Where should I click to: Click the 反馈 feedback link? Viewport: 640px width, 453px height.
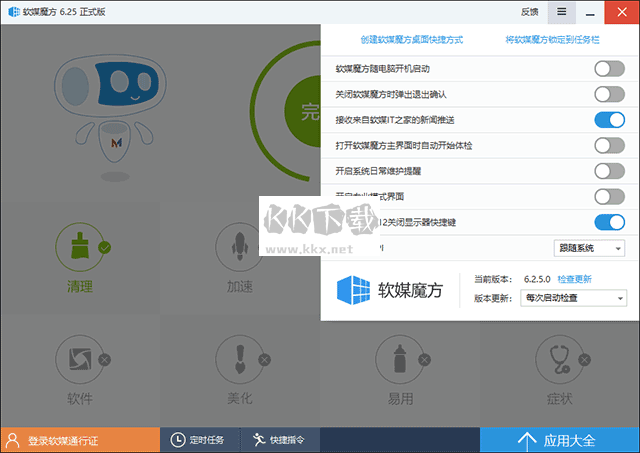529,12
